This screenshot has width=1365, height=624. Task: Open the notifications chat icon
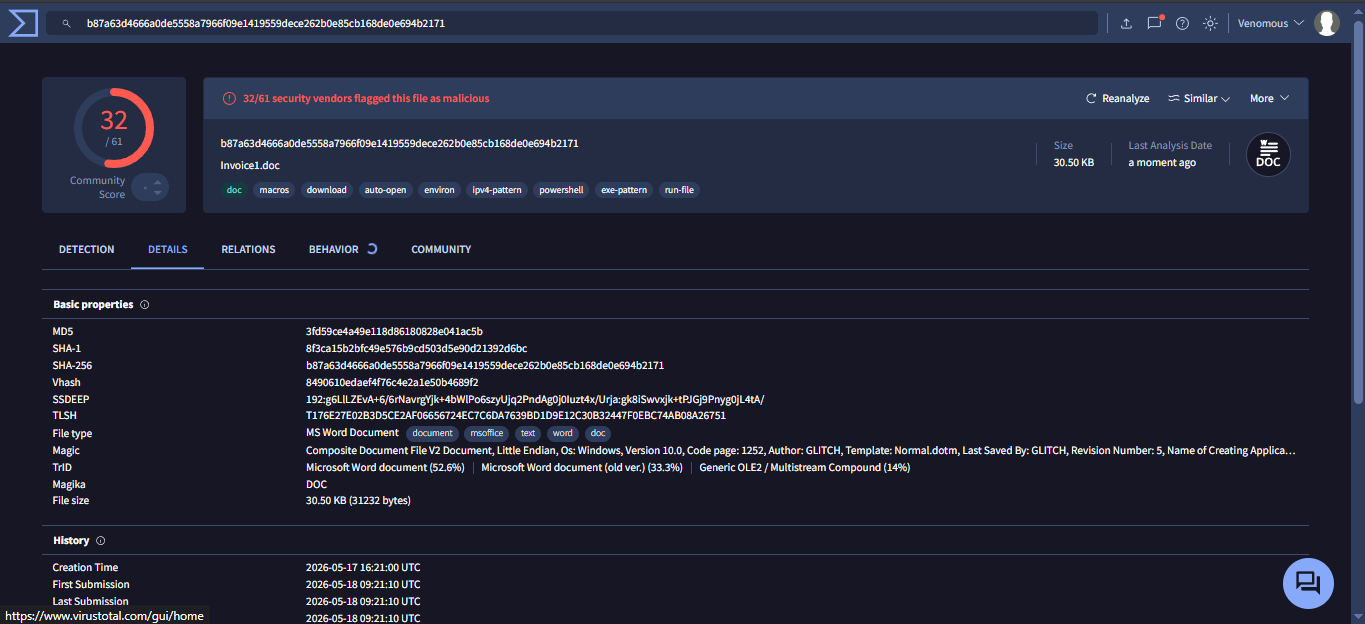click(1154, 23)
